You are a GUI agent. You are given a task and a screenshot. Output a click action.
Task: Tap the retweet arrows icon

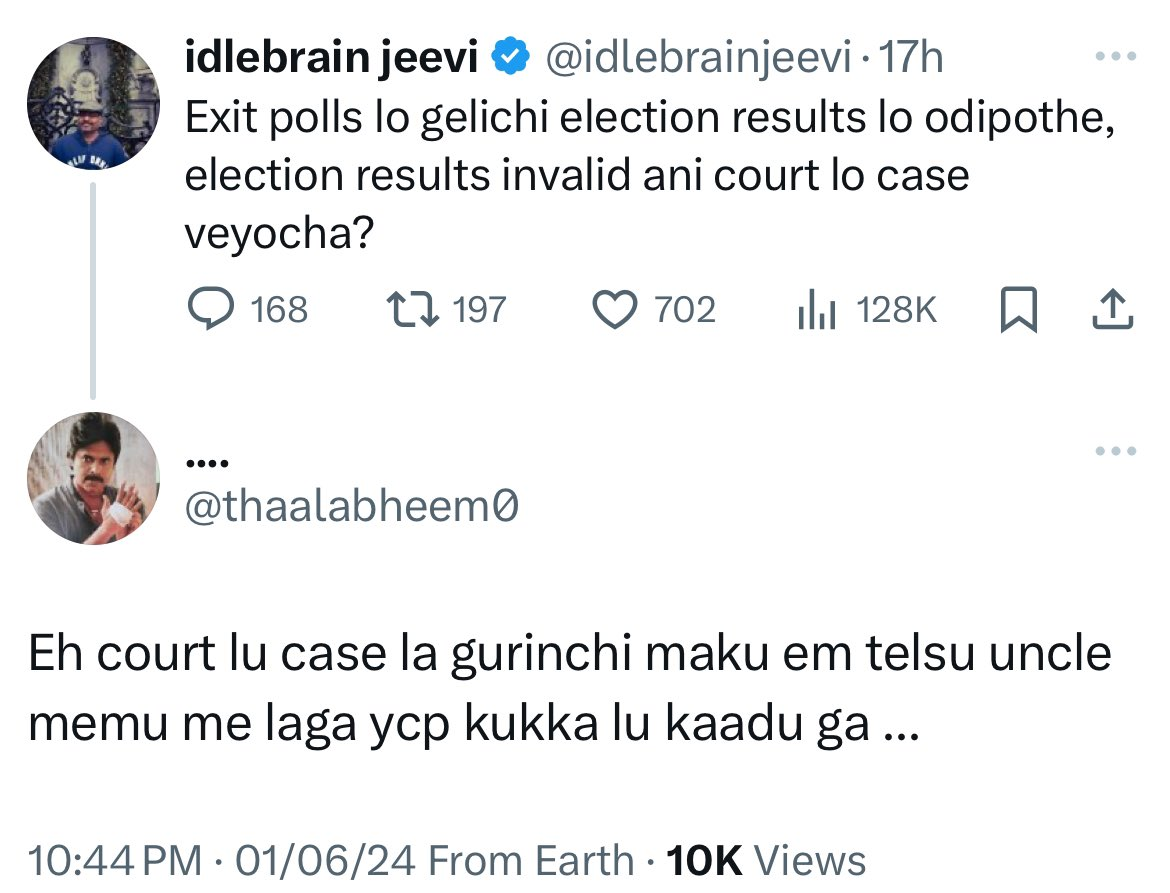[x=412, y=309]
